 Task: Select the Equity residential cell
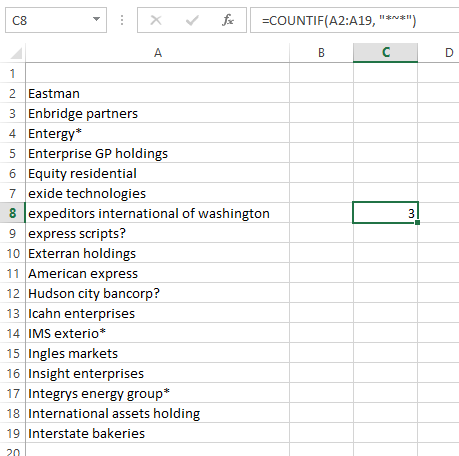tap(158, 173)
